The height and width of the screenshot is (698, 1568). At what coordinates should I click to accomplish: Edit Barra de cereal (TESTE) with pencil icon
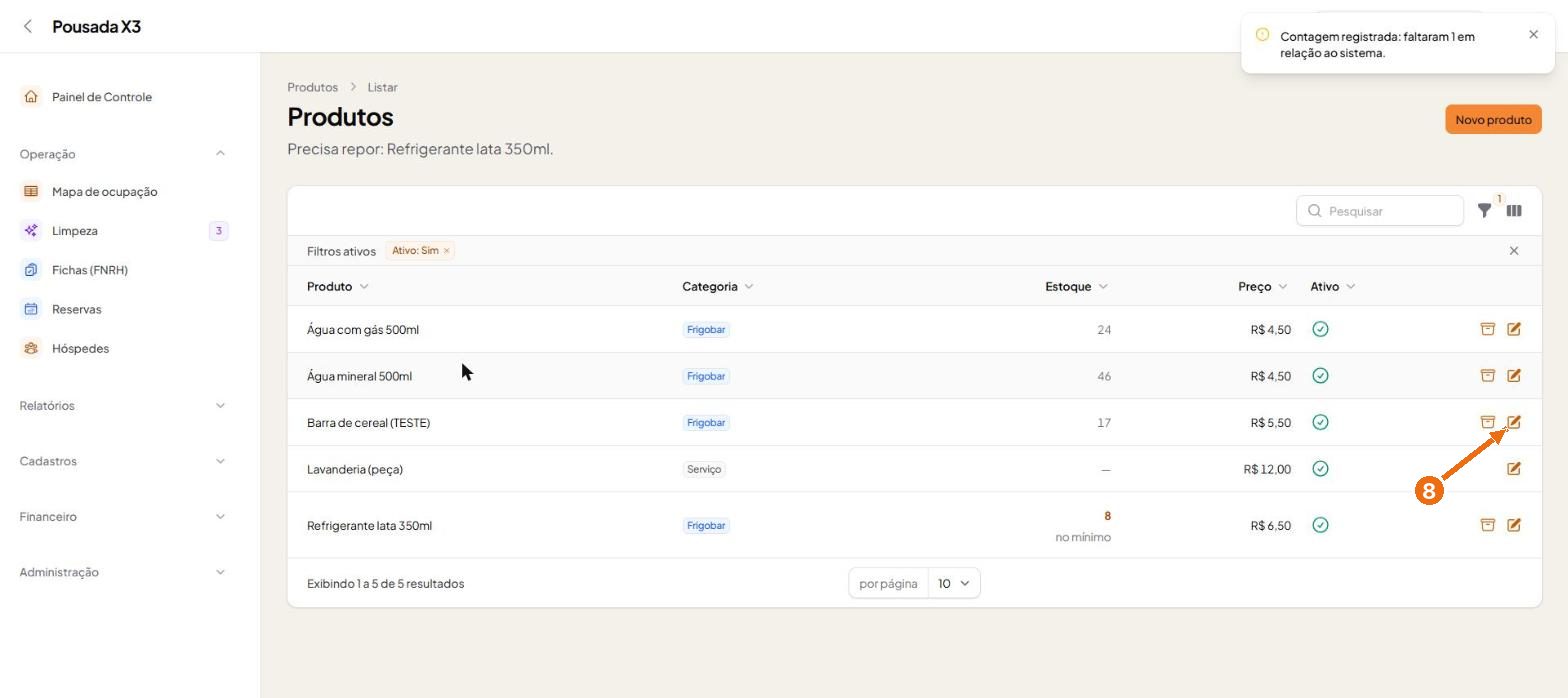point(1514,422)
